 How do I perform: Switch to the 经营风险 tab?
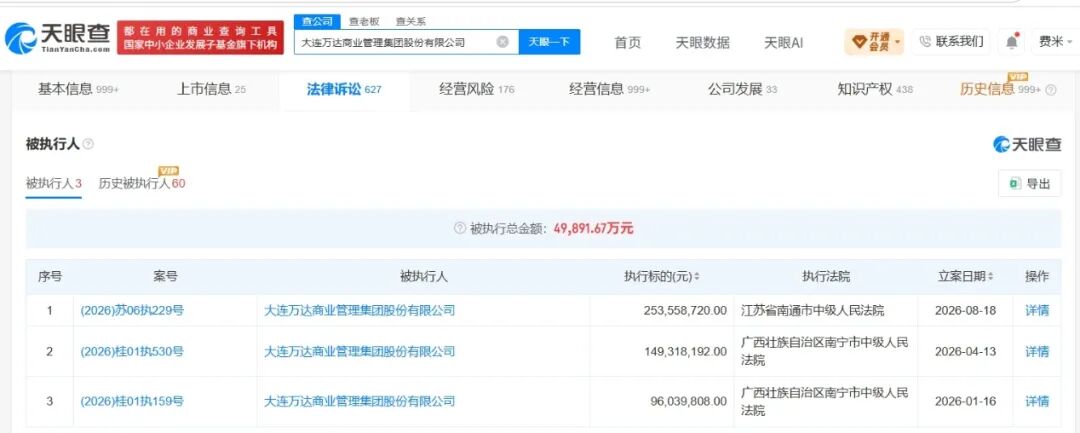[477, 89]
